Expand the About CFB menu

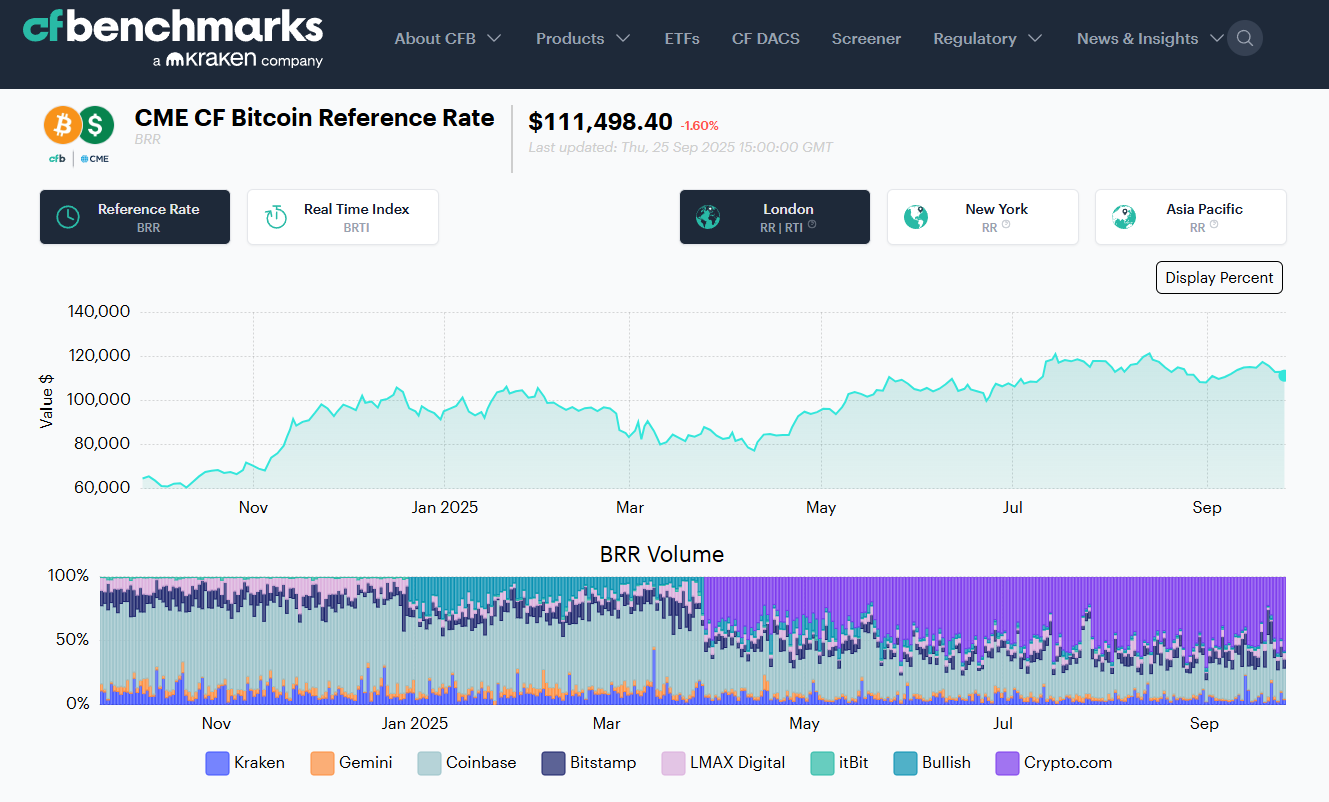point(448,39)
